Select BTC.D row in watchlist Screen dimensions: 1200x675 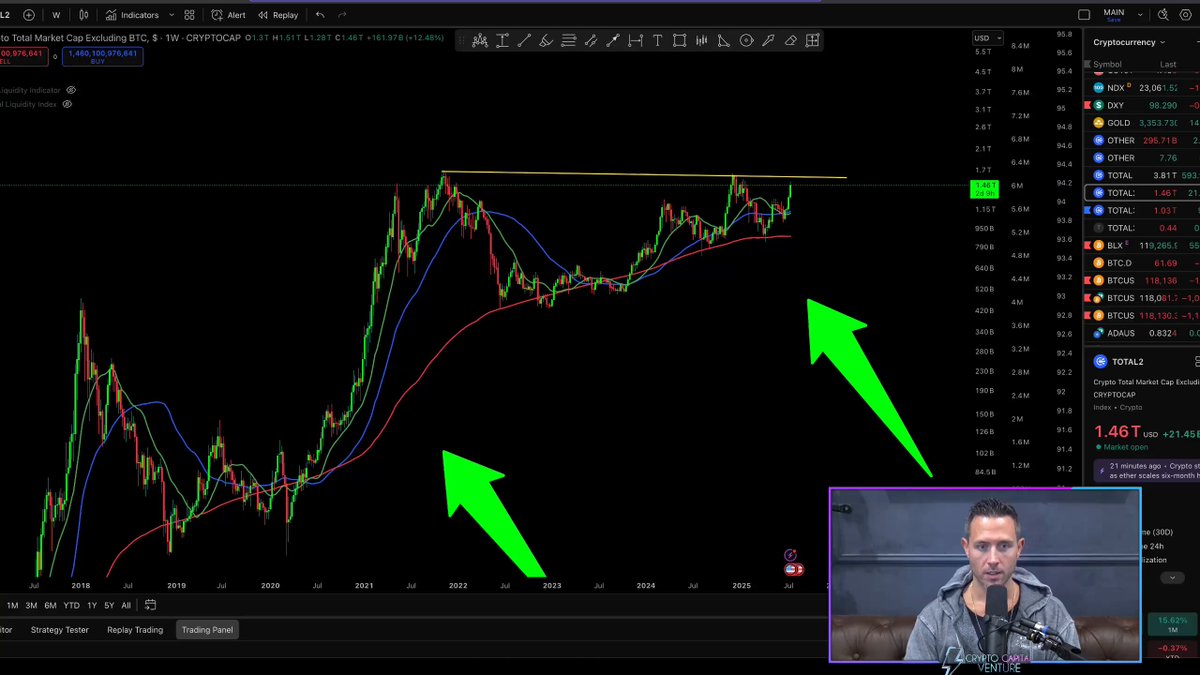coord(1142,263)
